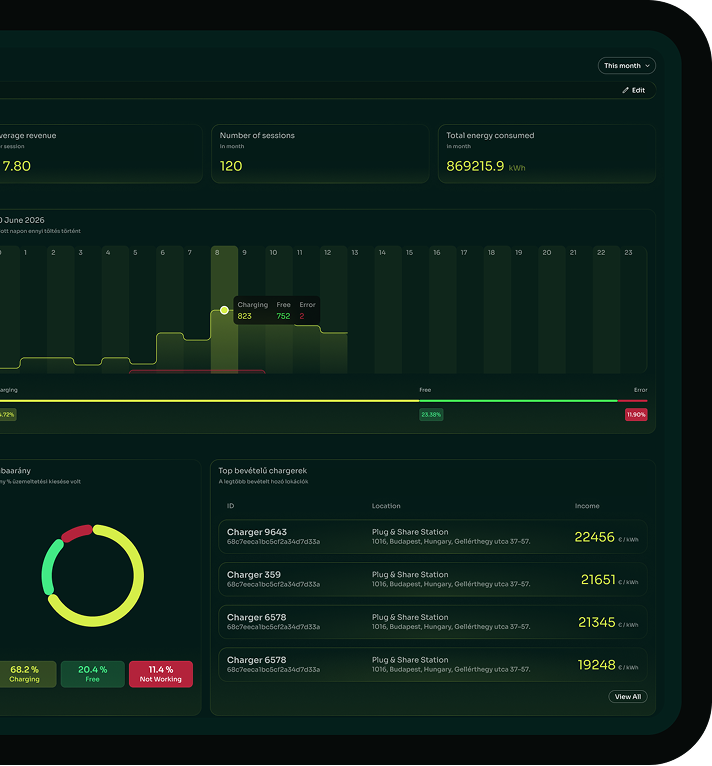This screenshot has width=712, height=766.
Task: Toggle the 11.4 % Not Working legend badge
Action: tap(161, 674)
